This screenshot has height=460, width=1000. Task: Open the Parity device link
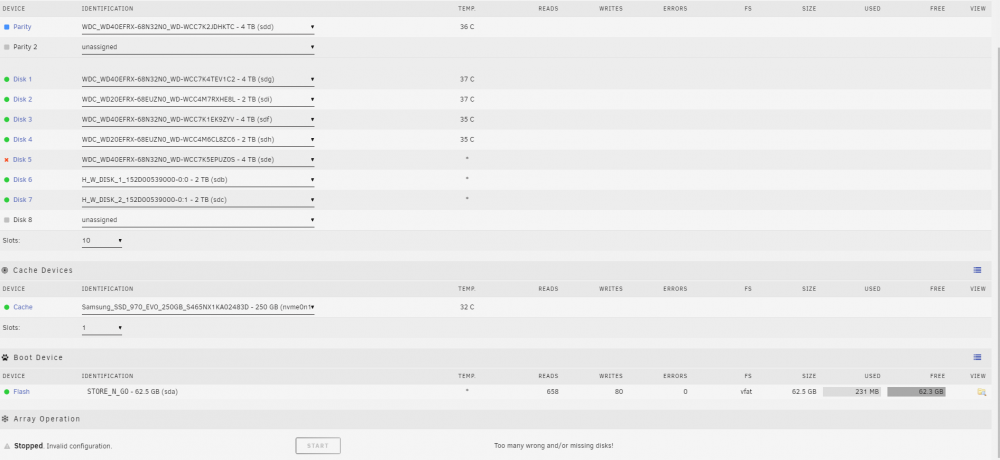(22, 27)
